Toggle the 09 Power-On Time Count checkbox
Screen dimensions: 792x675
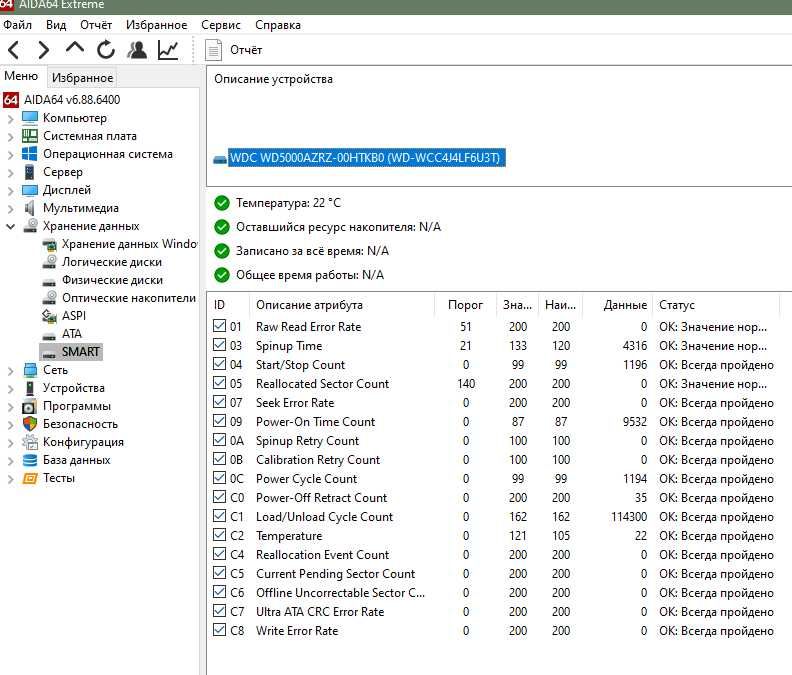tap(219, 420)
